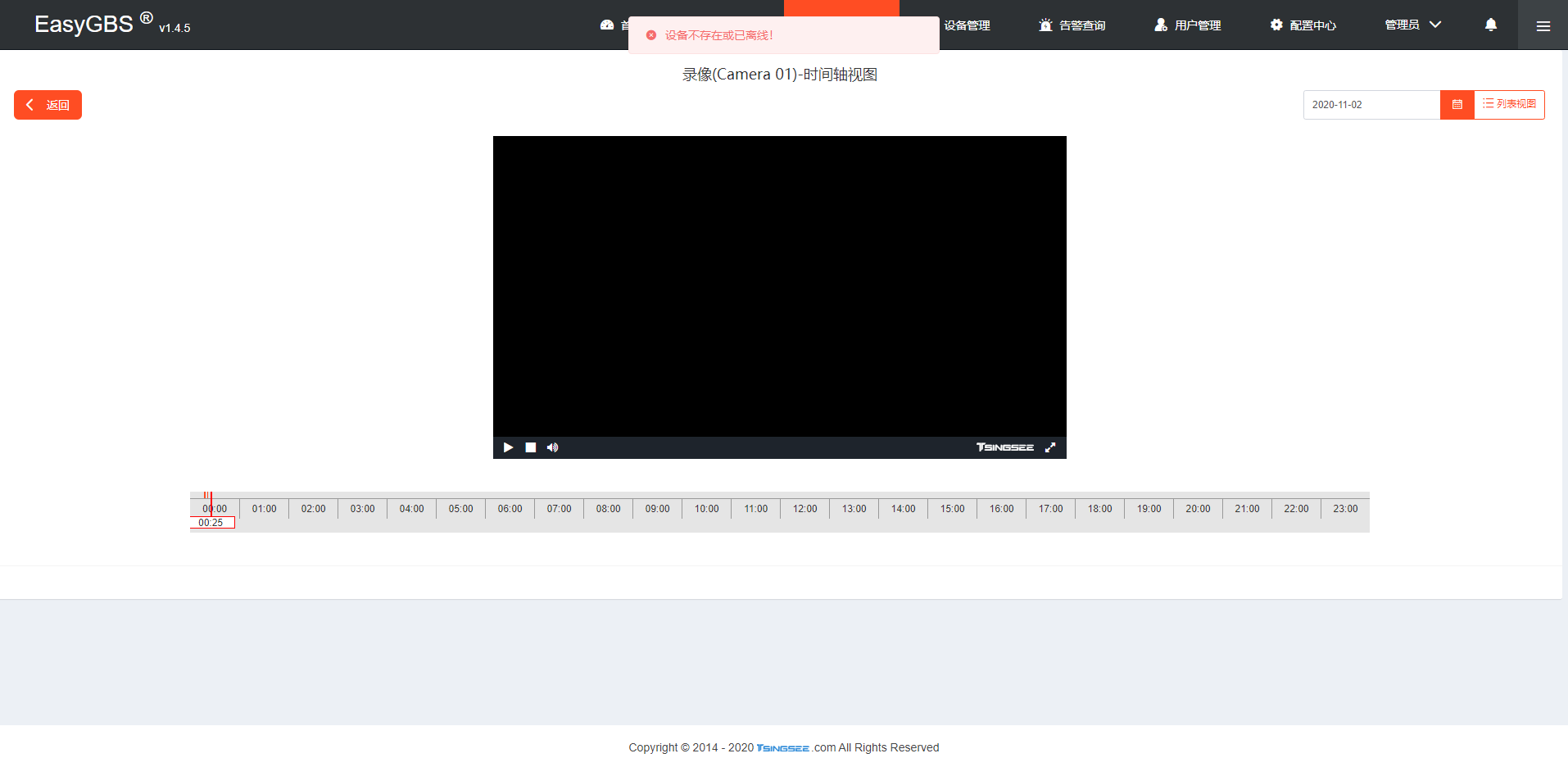Pick the 20:00 timeline slot
Screen dimensions: 1568x767
pos(1198,509)
